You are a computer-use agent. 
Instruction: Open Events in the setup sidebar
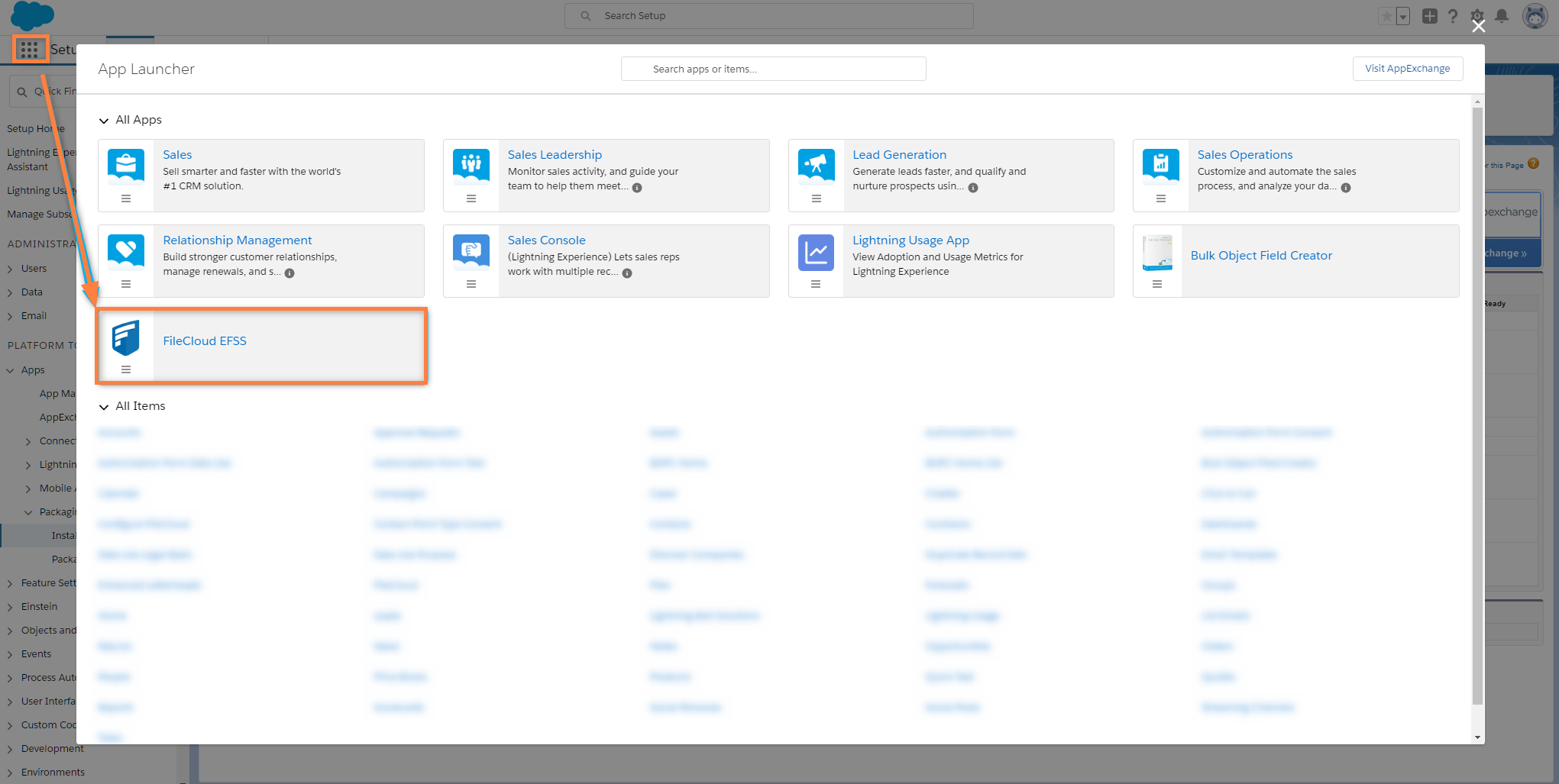click(x=36, y=654)
